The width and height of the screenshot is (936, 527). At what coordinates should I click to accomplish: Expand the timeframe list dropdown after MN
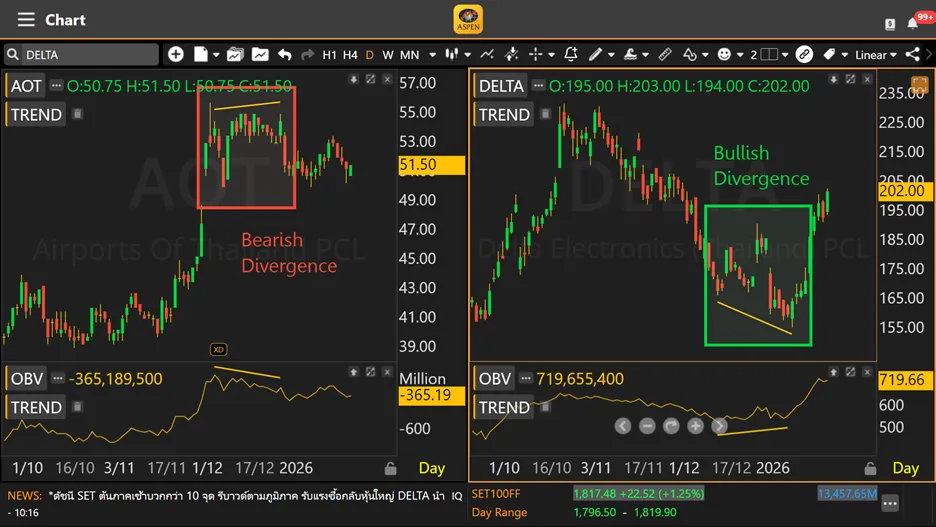click(x=432, y=54)
